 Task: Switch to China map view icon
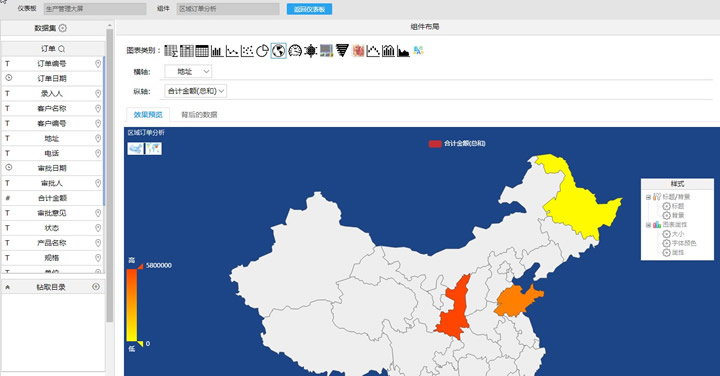135,148
